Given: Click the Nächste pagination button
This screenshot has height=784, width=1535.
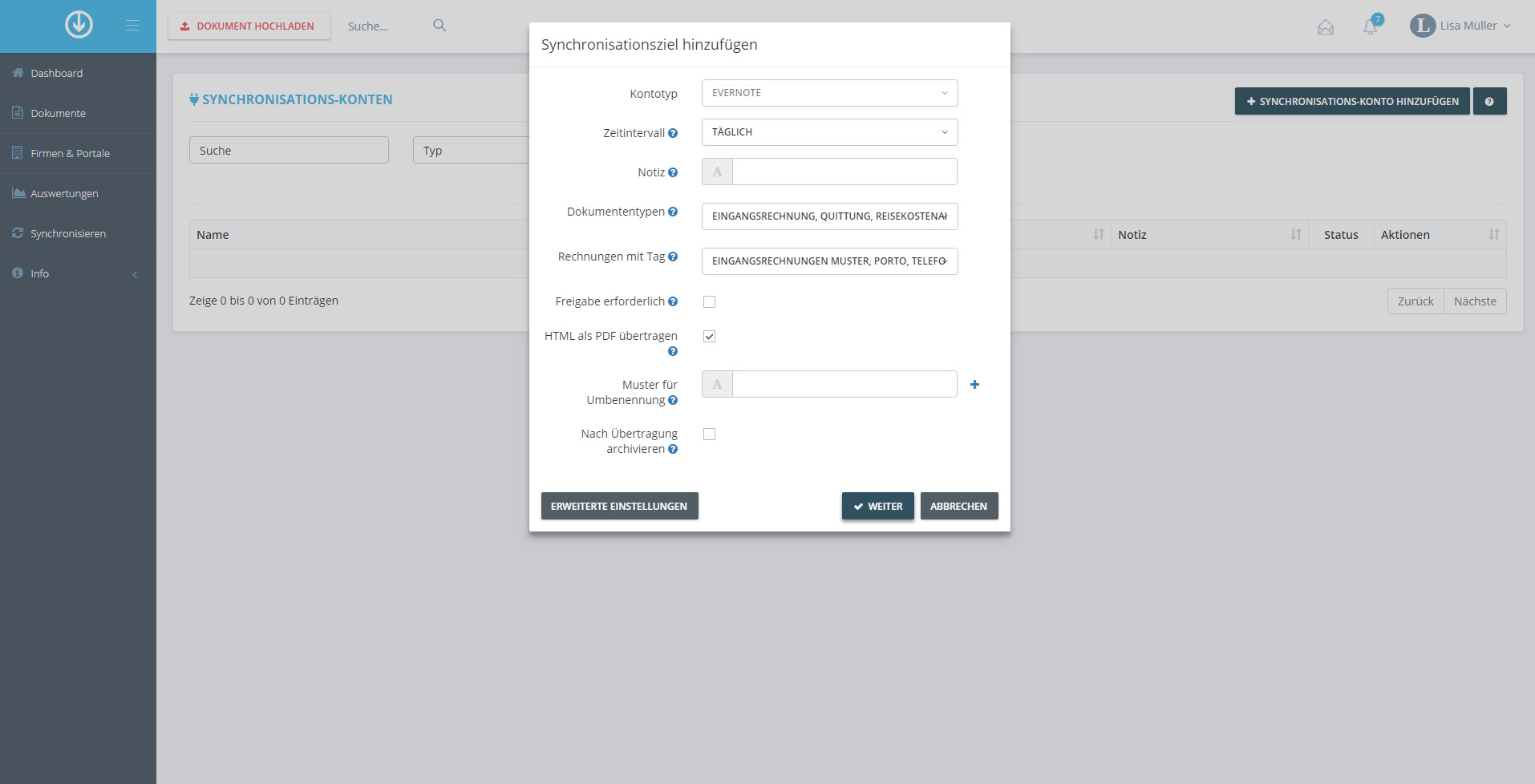Looking at the screenshot, I should 1475,301.
